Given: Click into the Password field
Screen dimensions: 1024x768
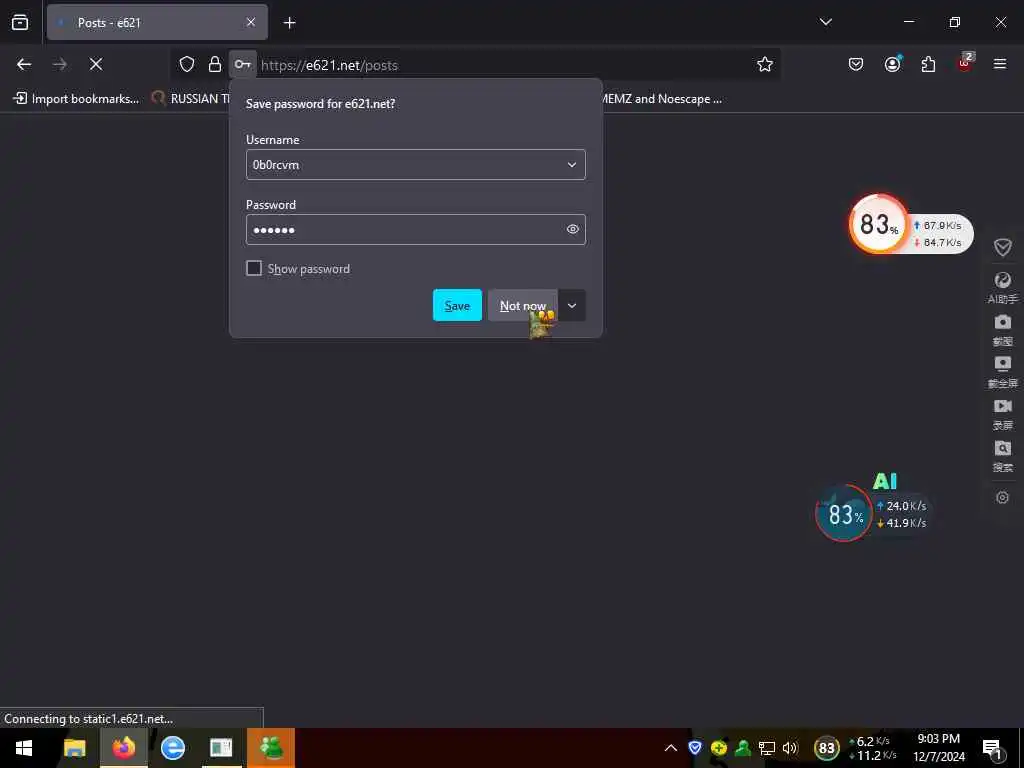Looking at the screenshot, I should click(415, 229).
